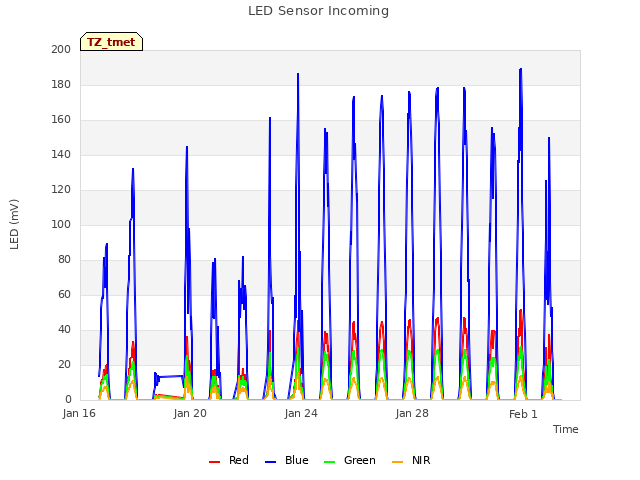Click the 0 y-axis tick label
The image size is (640, 480).
coord(68,400)
